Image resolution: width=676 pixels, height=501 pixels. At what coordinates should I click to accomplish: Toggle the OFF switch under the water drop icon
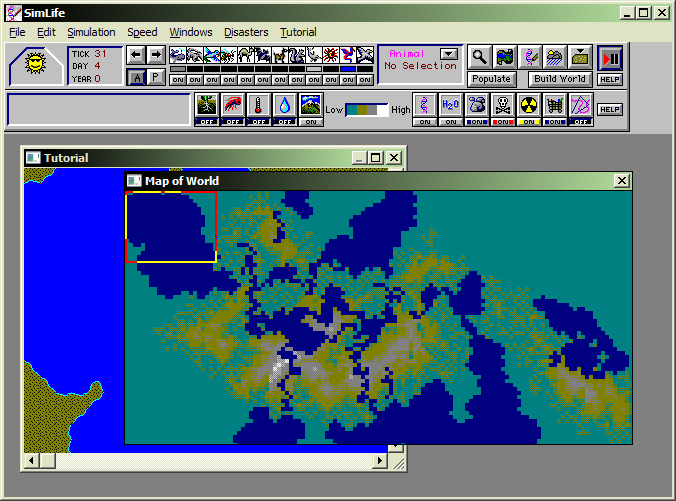point(285,122)
